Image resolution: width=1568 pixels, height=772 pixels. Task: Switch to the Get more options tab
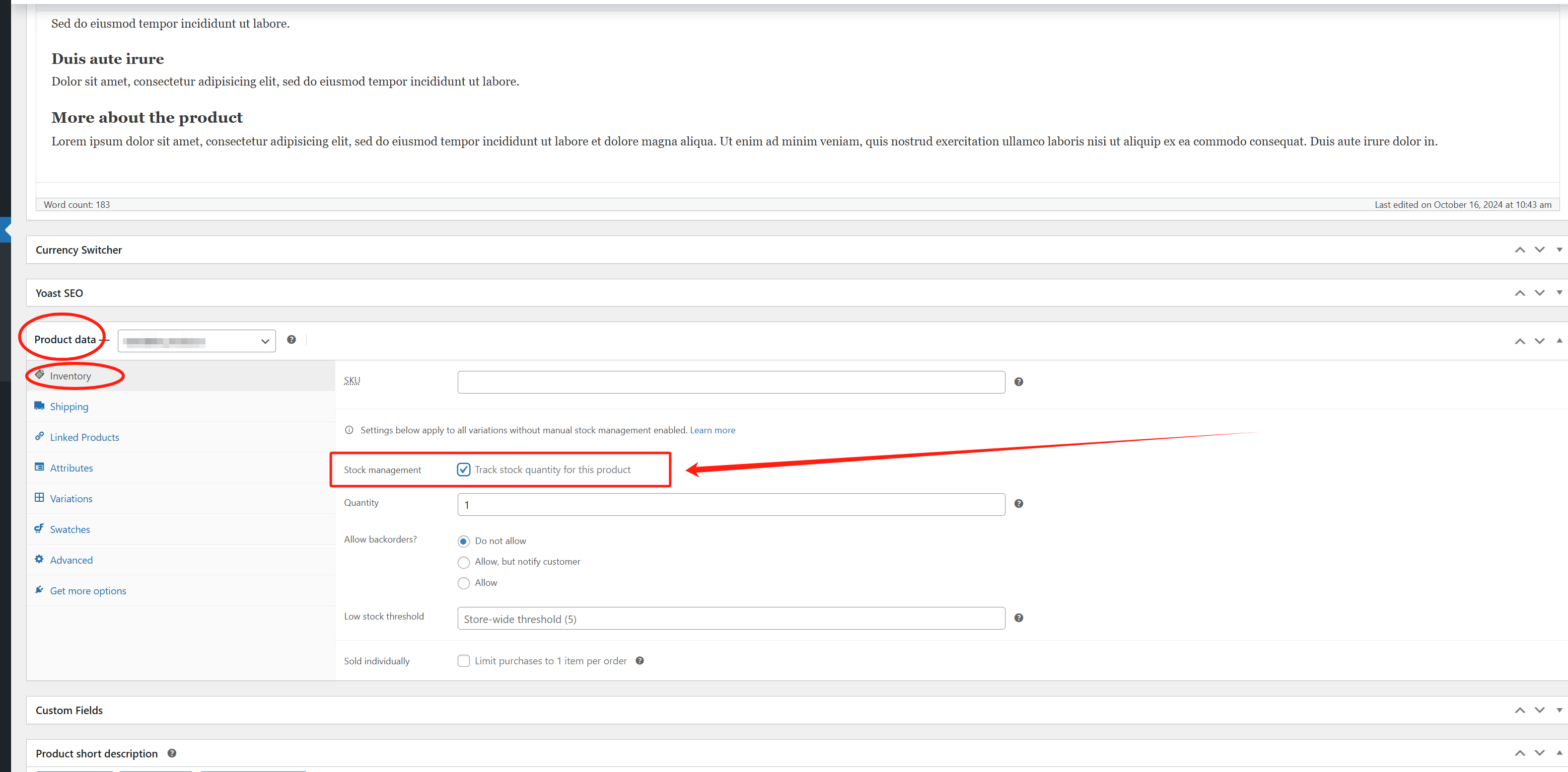click(x=88, y=590)
